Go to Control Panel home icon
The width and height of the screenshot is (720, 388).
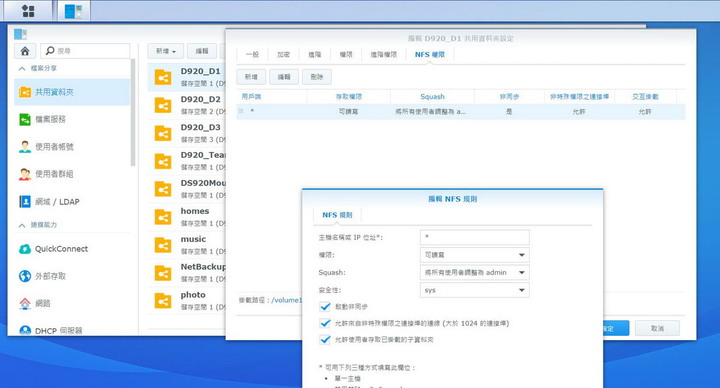25,51
